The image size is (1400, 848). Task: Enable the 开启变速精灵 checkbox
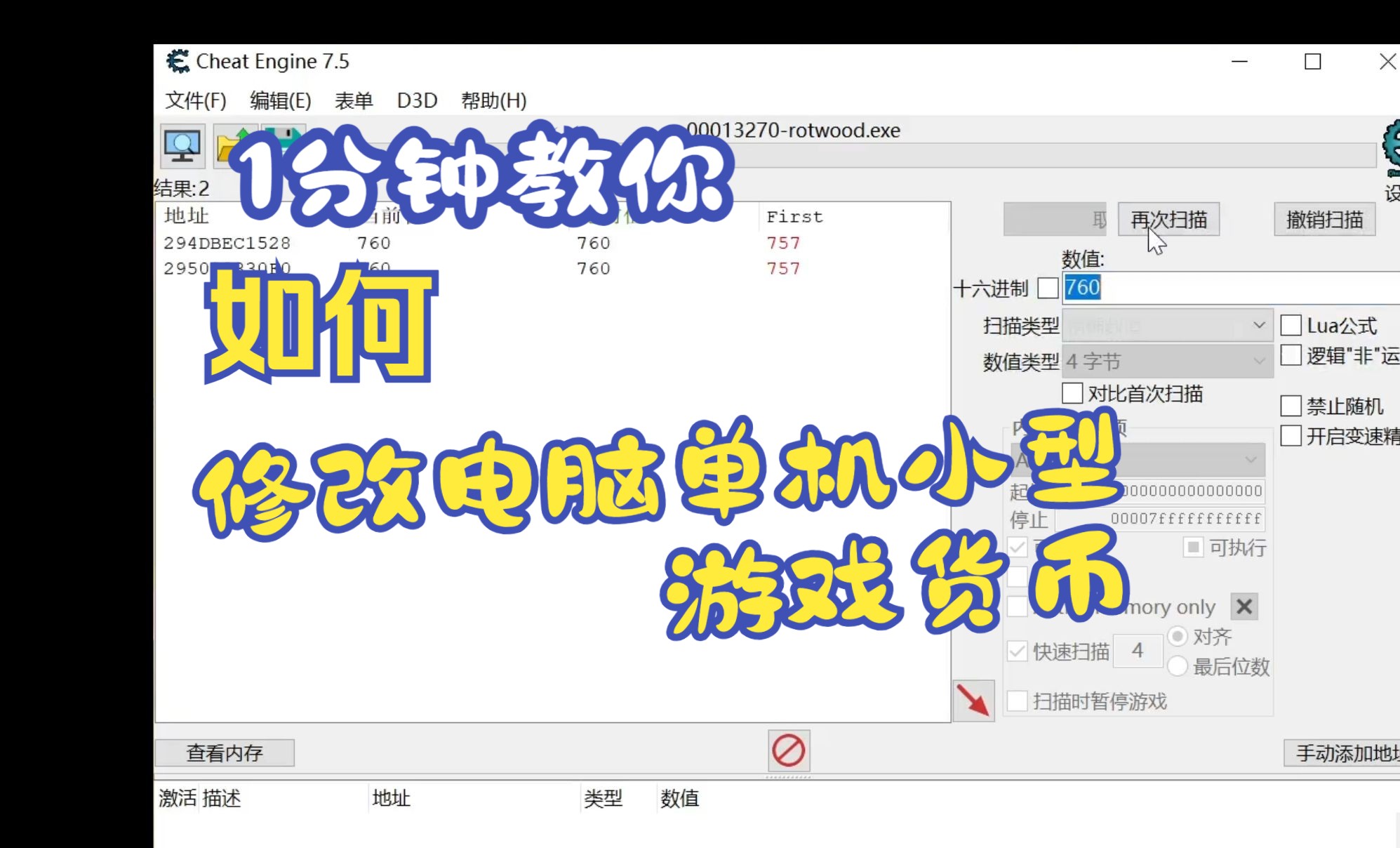coord(1291,436)
